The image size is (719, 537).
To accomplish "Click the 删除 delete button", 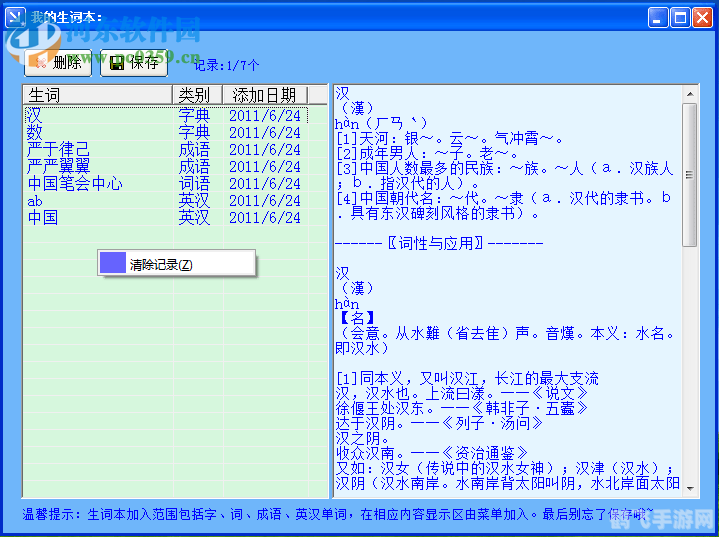I will point(58,62).
